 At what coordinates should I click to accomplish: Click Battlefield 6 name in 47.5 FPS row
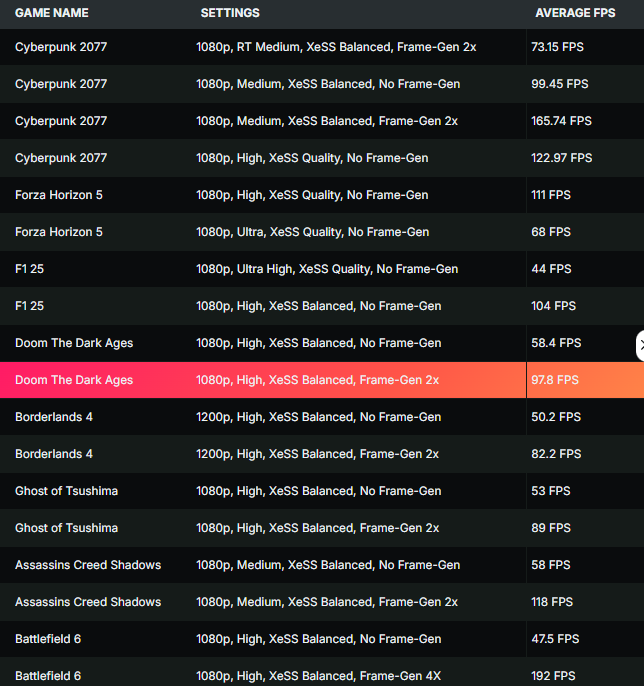48,639
